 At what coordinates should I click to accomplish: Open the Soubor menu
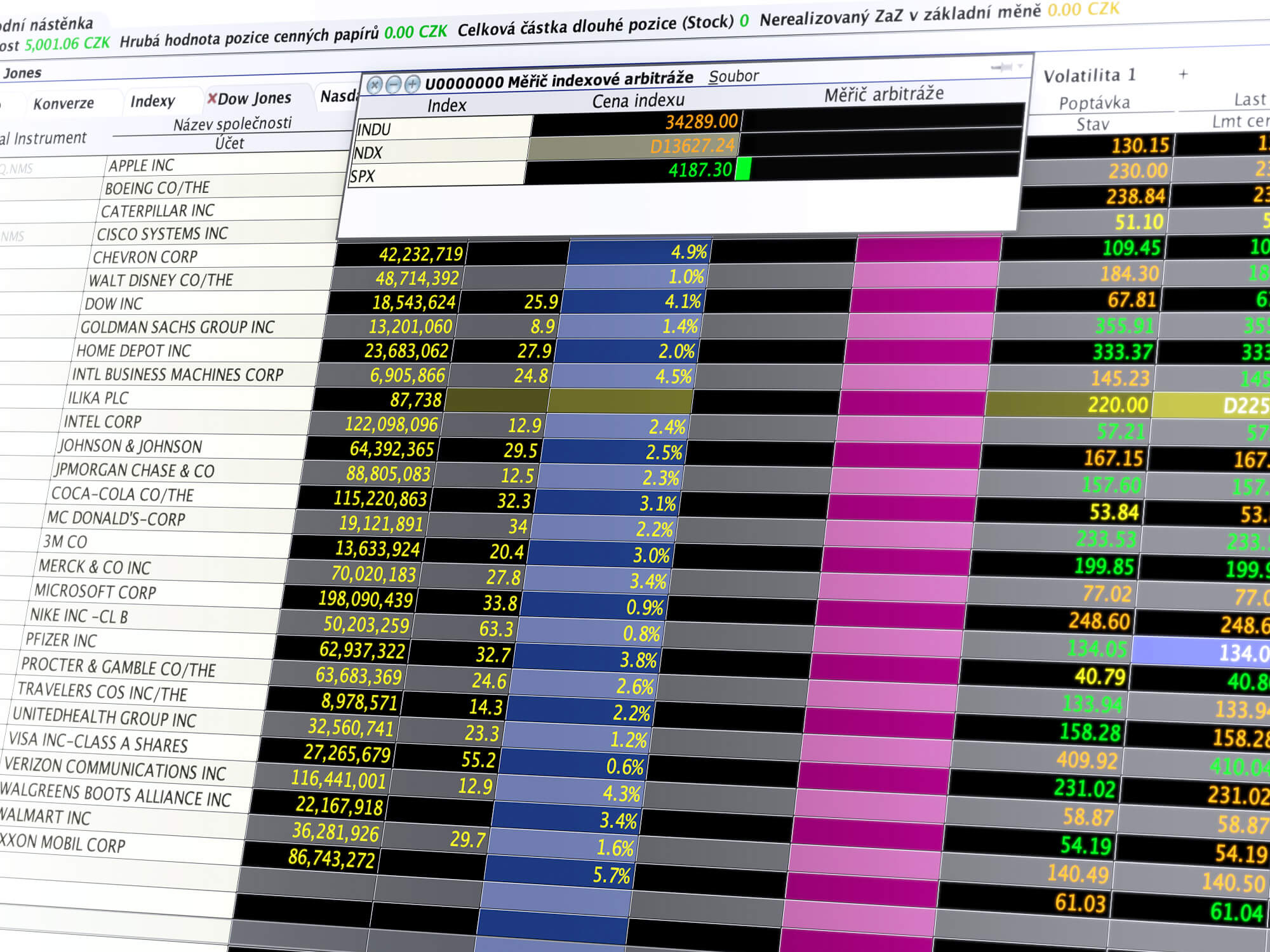733,76
